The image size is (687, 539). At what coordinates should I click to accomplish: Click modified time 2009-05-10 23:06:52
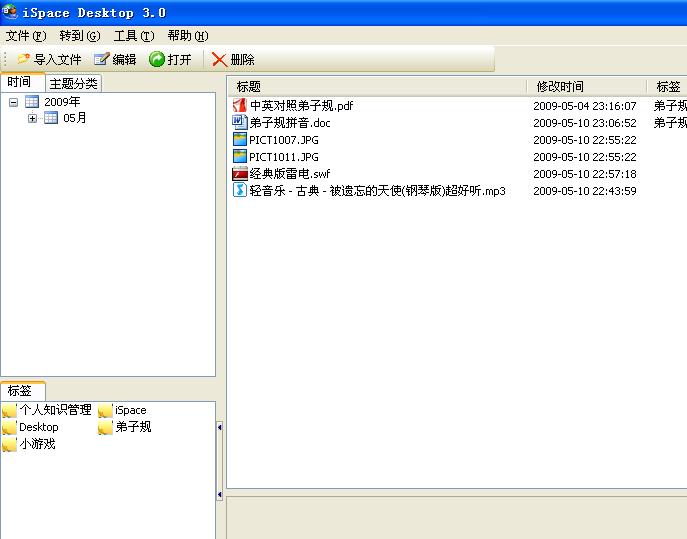[x=584, y=123]
